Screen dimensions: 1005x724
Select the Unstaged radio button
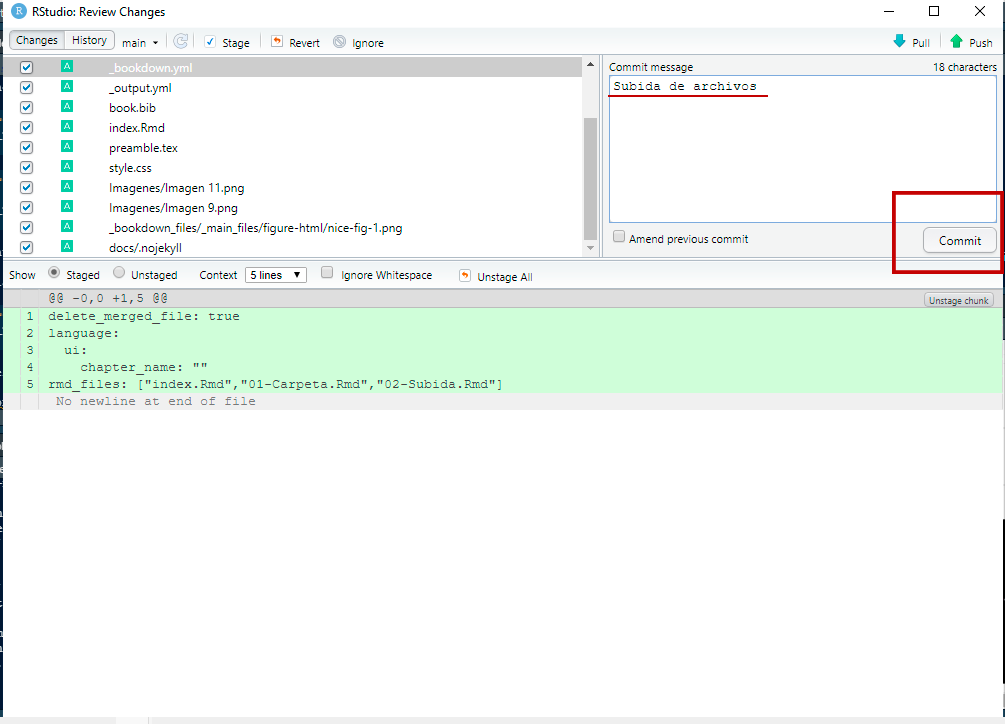tap(119, 273)
